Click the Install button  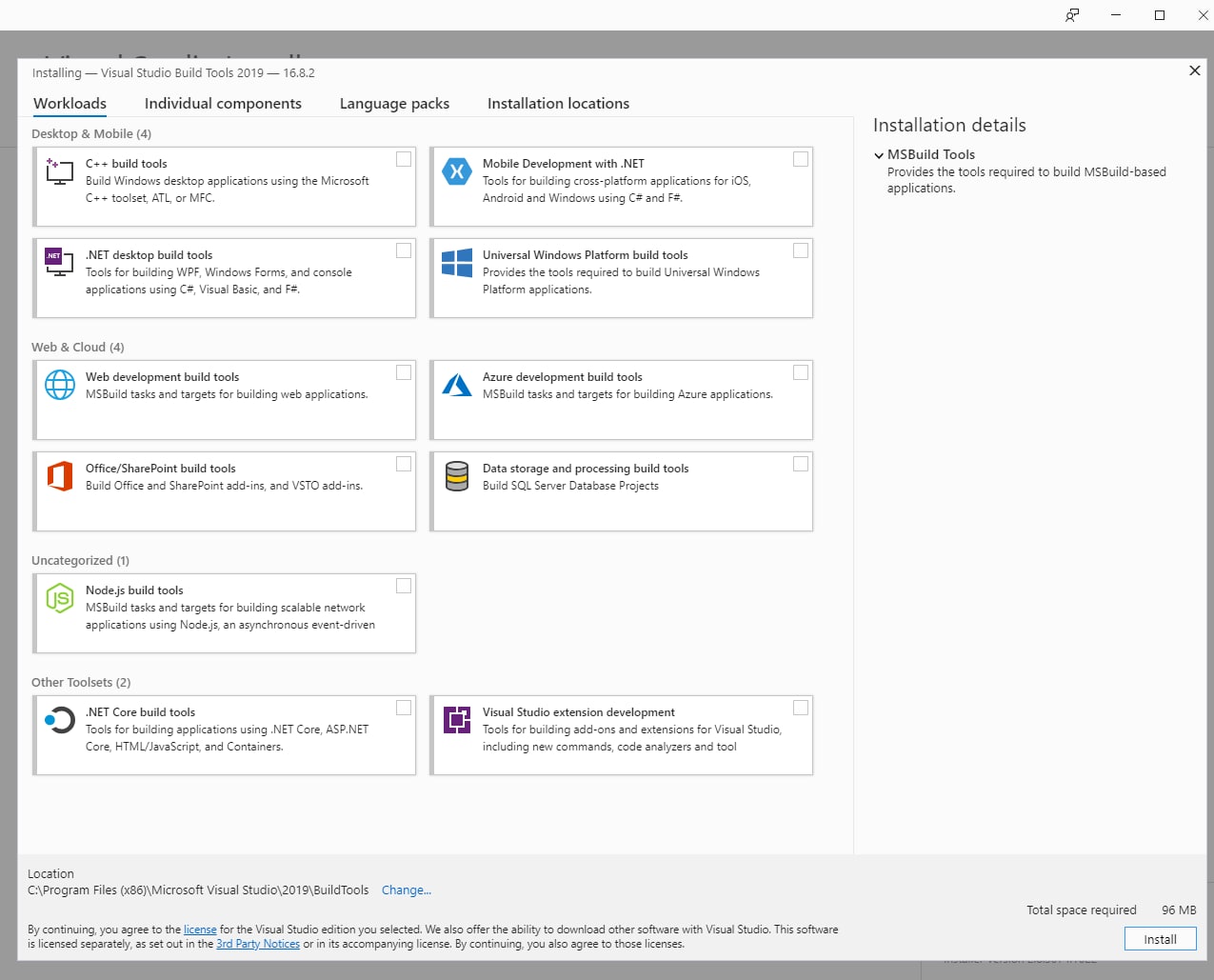click(x=1160, y=939)
